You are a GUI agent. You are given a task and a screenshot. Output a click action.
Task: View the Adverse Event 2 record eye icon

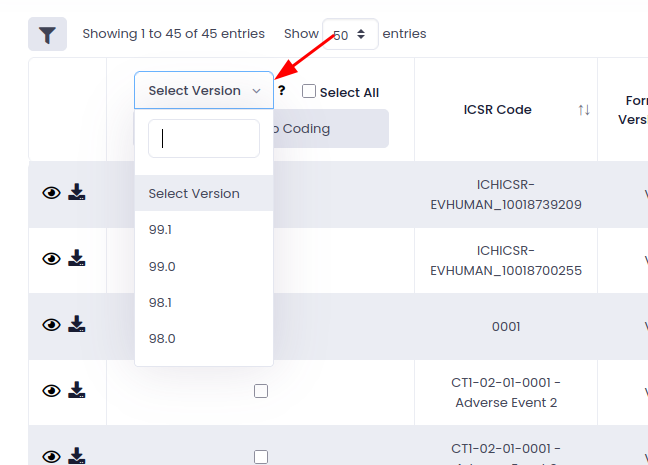(x=51, y=391)
